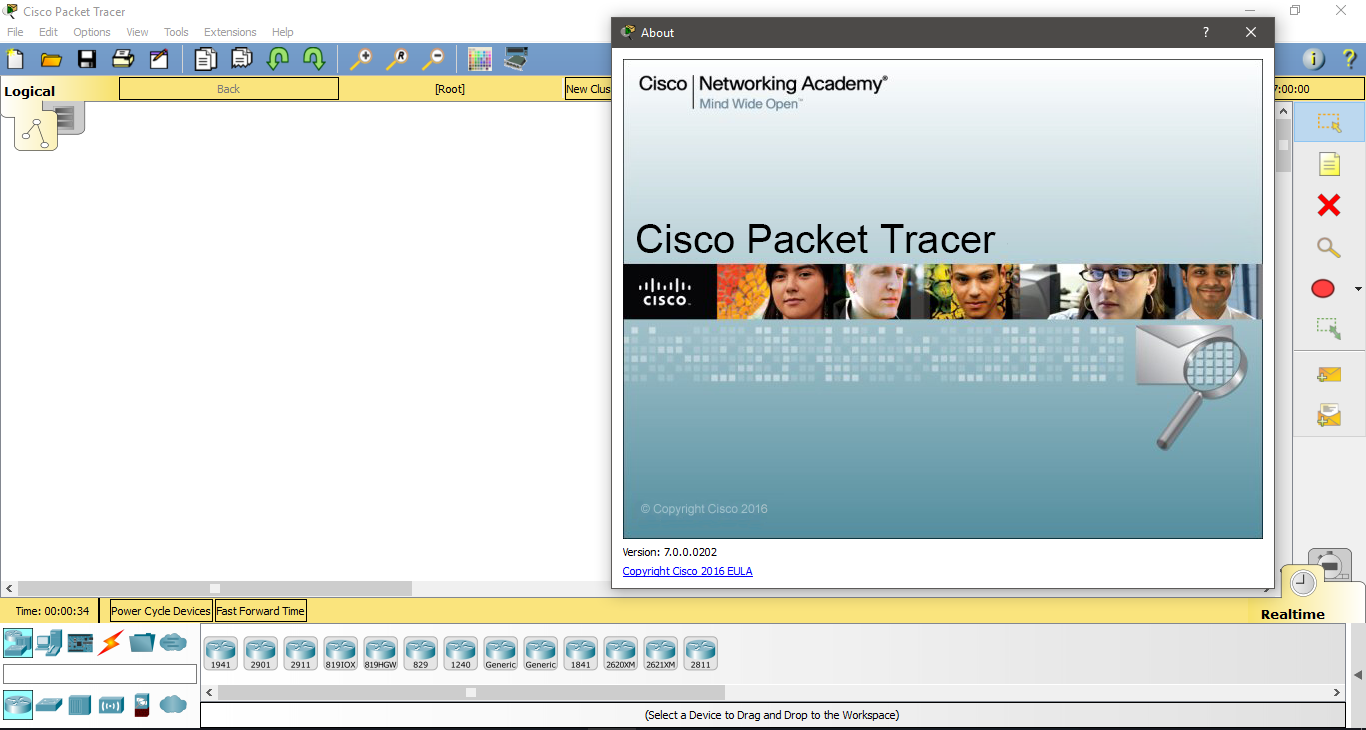Choose the Switches subcategory
This screenshot has width=1366, height=730.
coord(49,705)
